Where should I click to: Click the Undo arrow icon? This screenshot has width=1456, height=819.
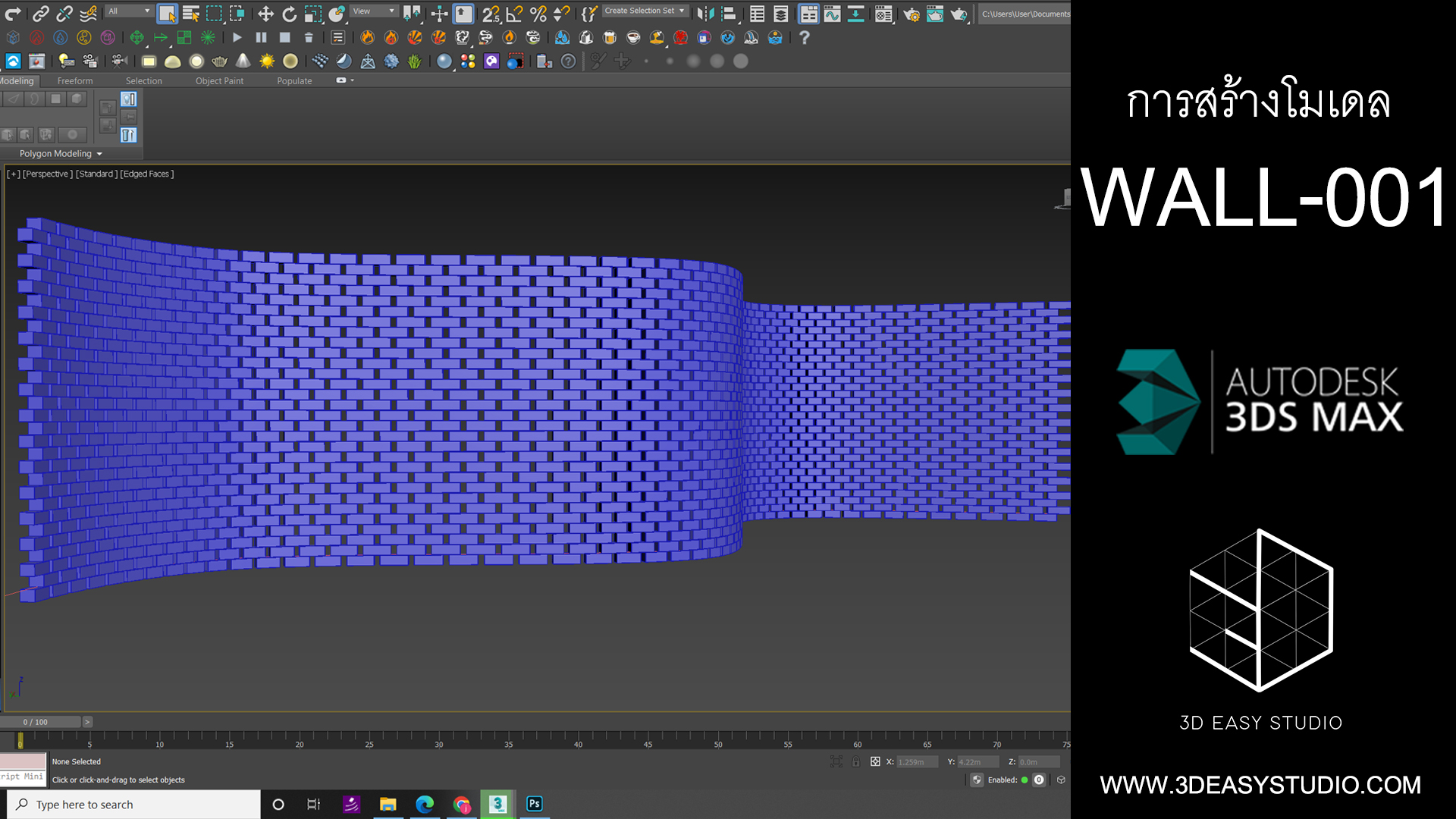click(14, 13)
